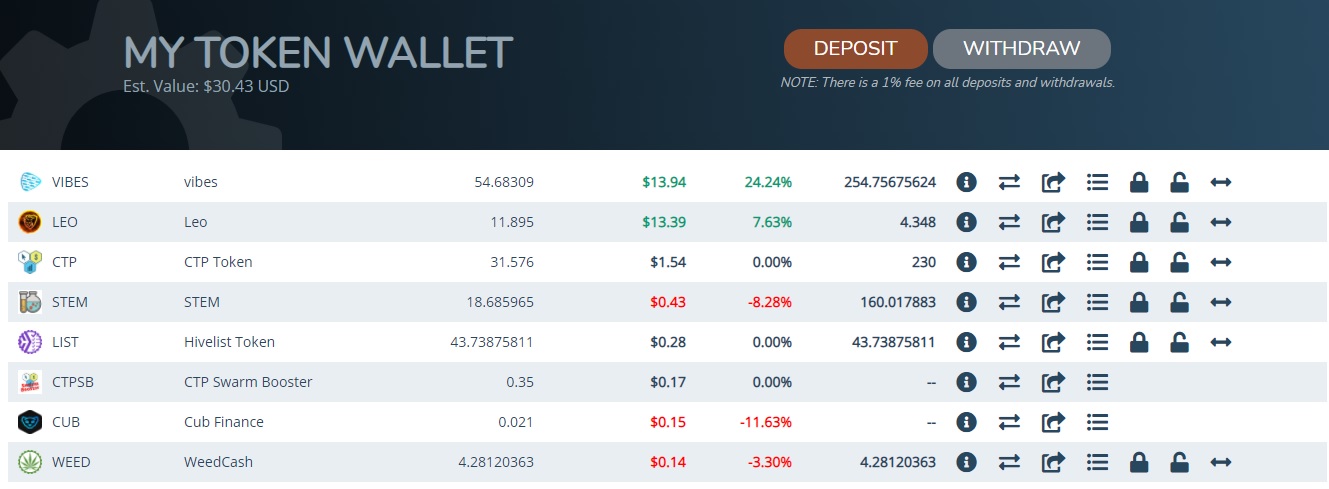The image size is (1329, 489).
Task: Send CTP using the share icon
Action: [1053, 262]
